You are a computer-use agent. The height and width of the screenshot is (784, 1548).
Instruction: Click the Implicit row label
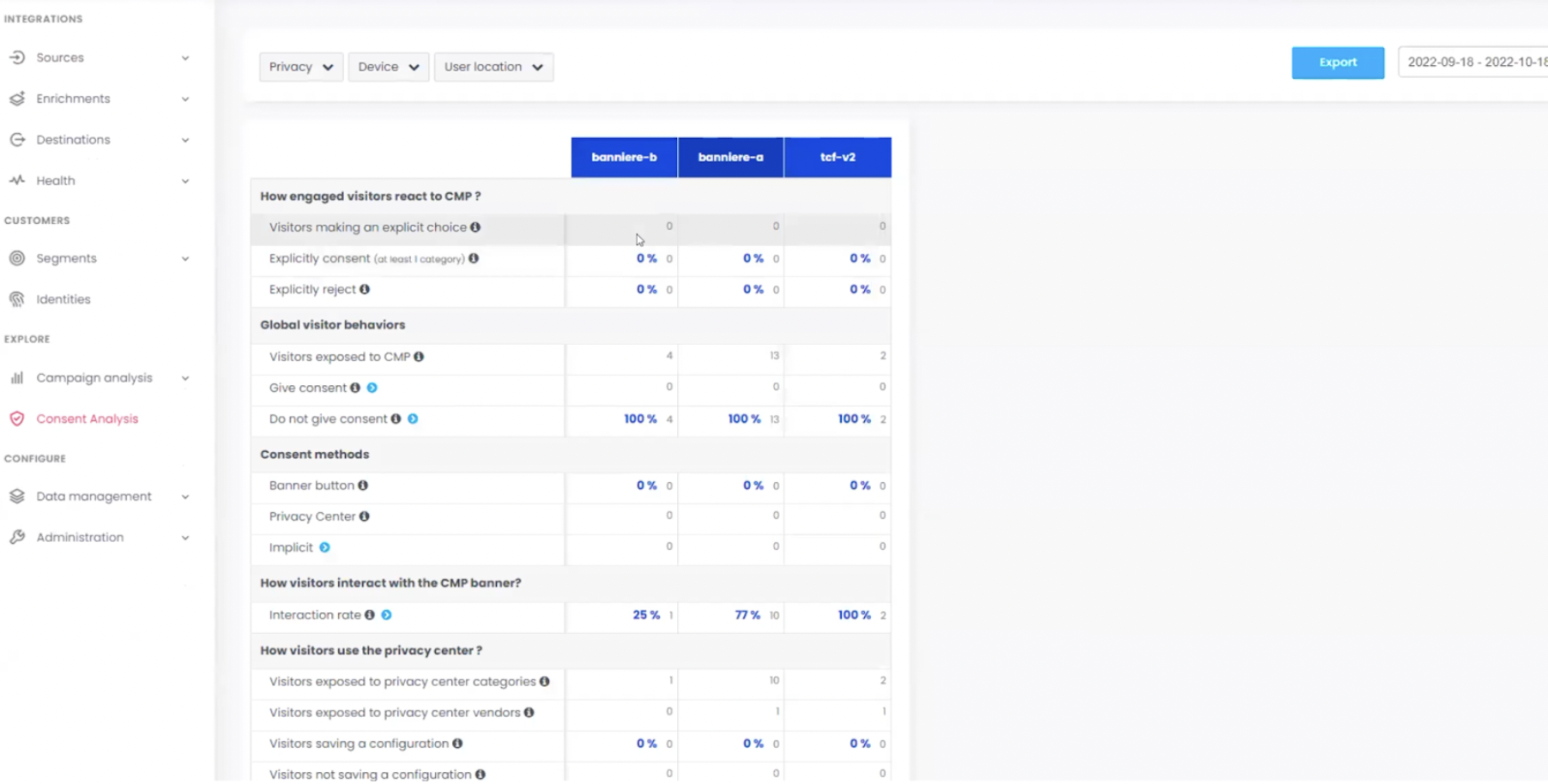pos(291,547)
